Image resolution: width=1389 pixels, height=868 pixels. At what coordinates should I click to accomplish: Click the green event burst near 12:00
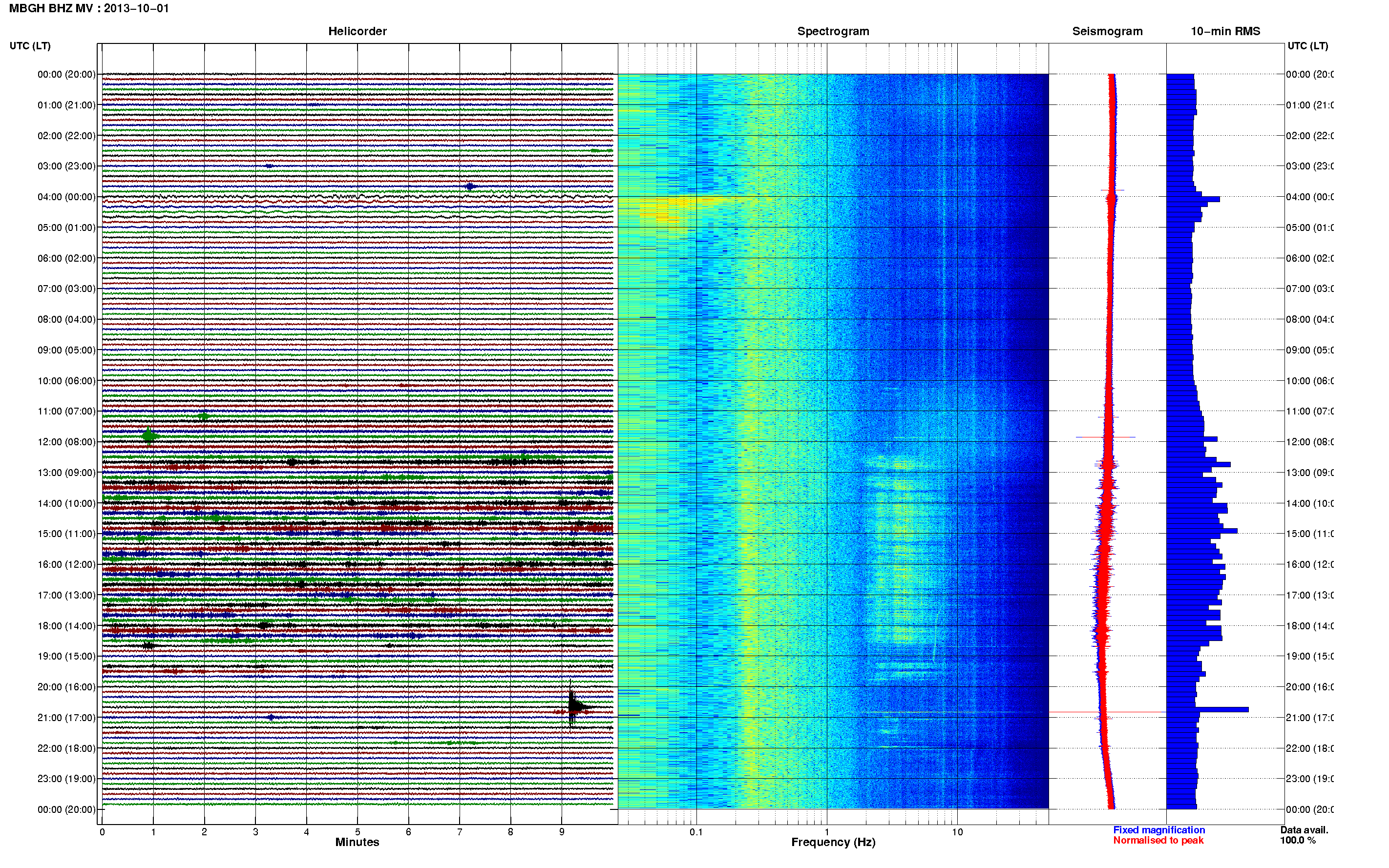pos(149,436)
